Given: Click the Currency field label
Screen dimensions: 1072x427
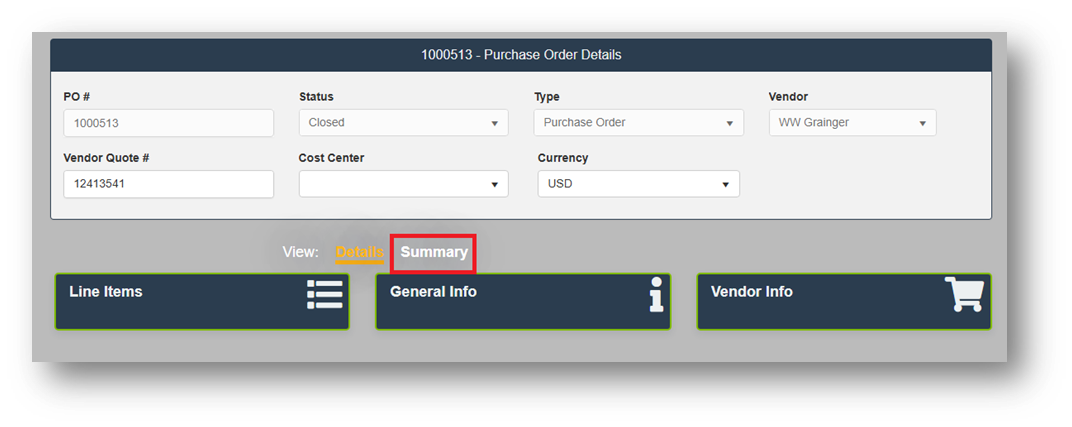Looking at the screenshot, I should 563,158.
